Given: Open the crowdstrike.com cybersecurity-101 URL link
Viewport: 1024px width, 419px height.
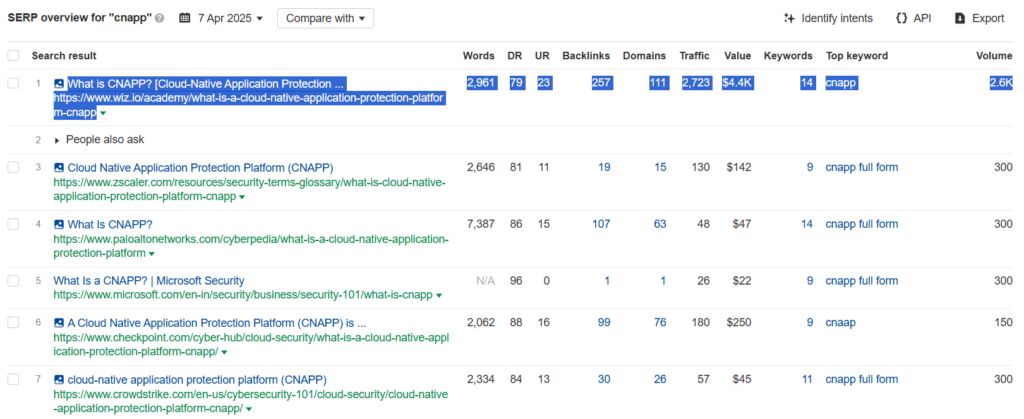Looking at the screenshot, I should point(251,402).
